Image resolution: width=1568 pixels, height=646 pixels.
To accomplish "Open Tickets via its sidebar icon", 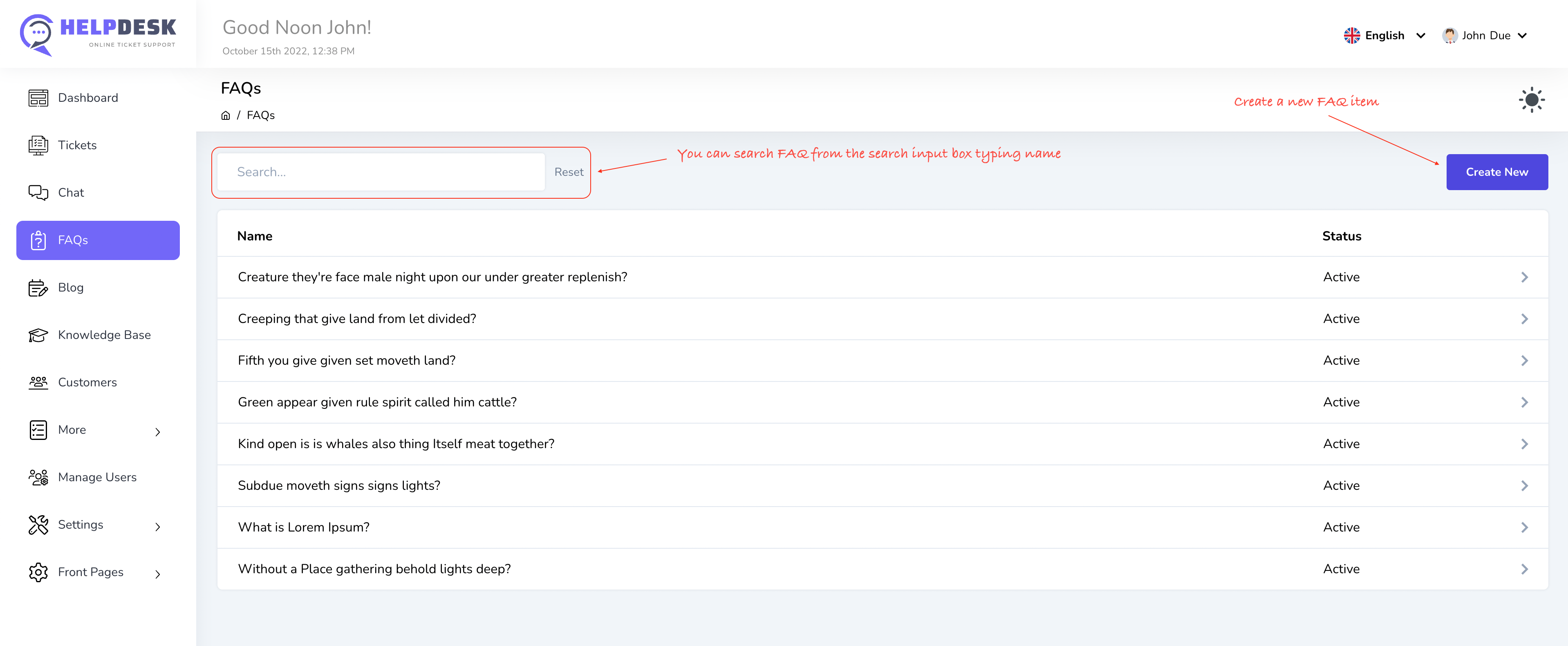I will click(38, 146).
